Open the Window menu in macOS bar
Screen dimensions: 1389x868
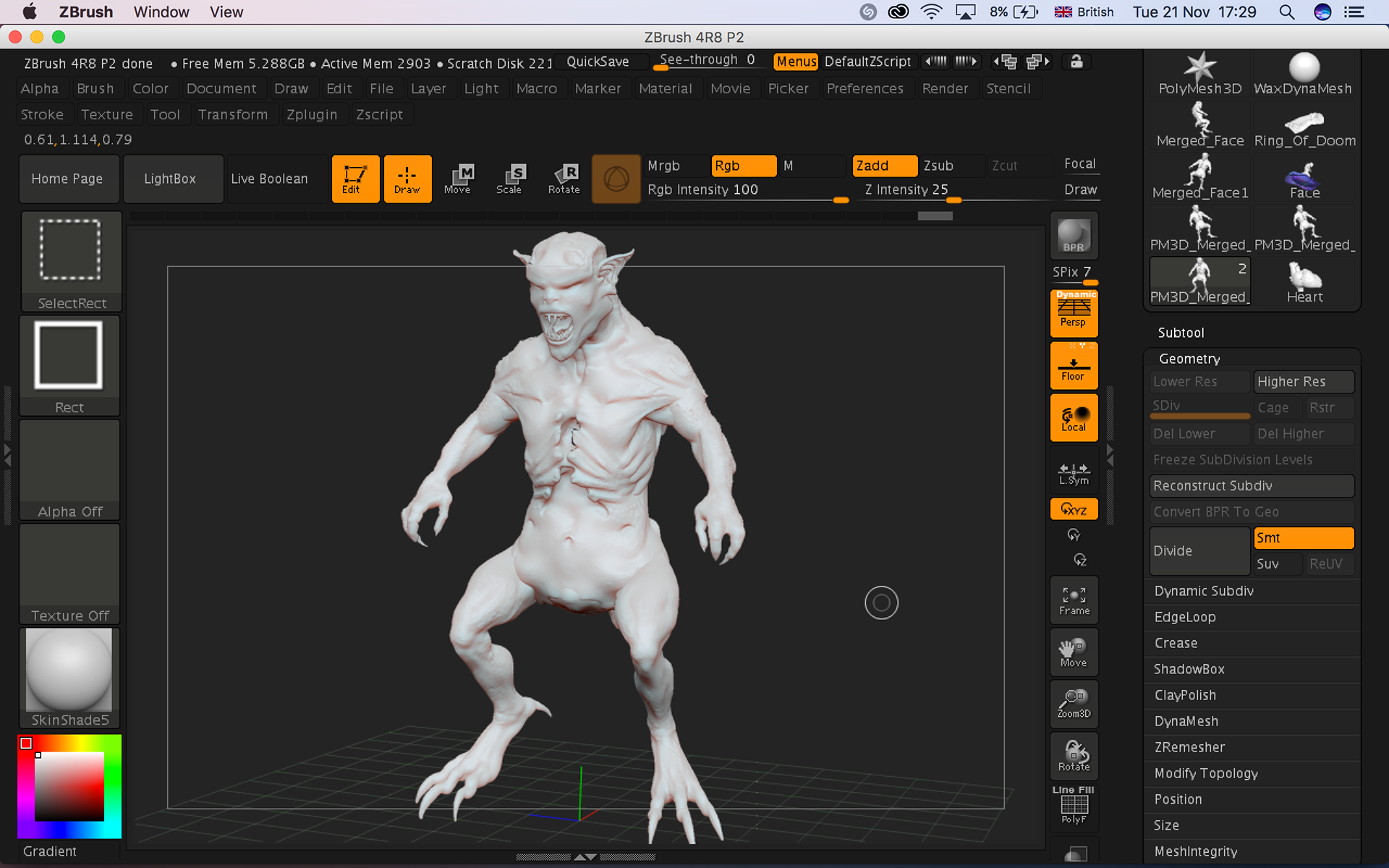161,12
